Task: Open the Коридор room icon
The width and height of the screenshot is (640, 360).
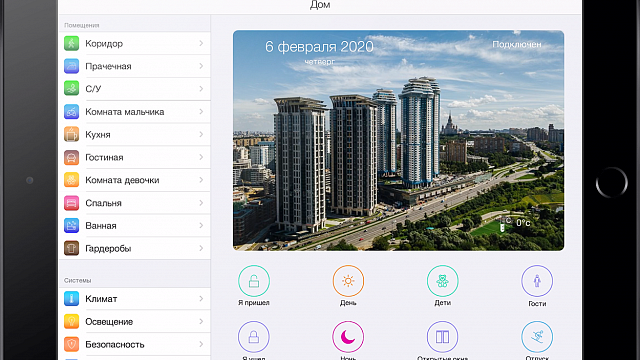Action: click(x=71, y=43)
